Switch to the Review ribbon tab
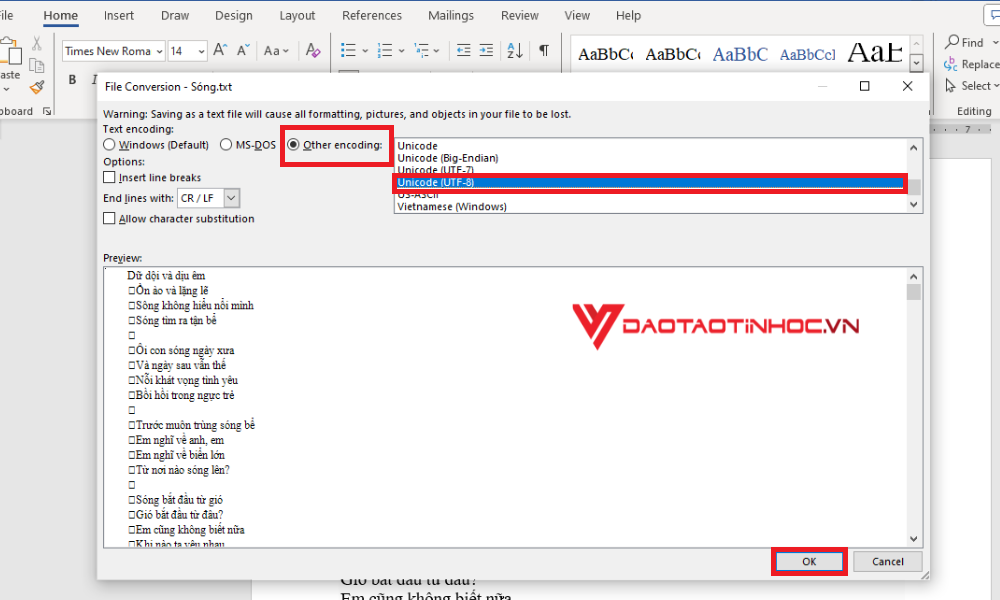This screenshot has width=1000, height=600. pos(519,15)
